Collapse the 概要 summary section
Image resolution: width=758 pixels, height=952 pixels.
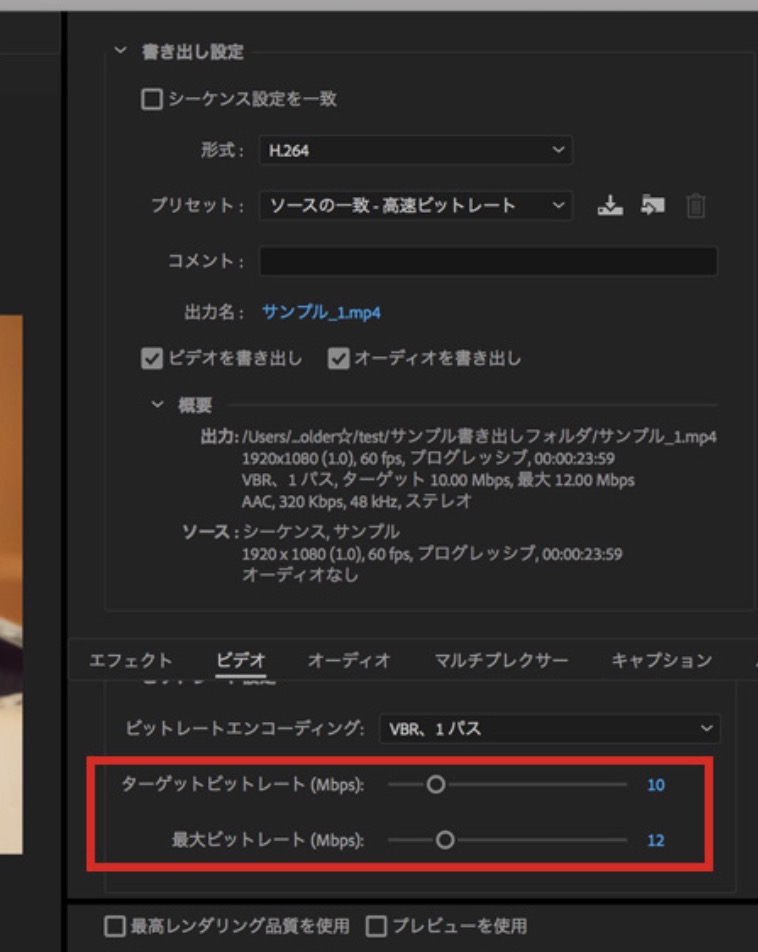point(157,404)
